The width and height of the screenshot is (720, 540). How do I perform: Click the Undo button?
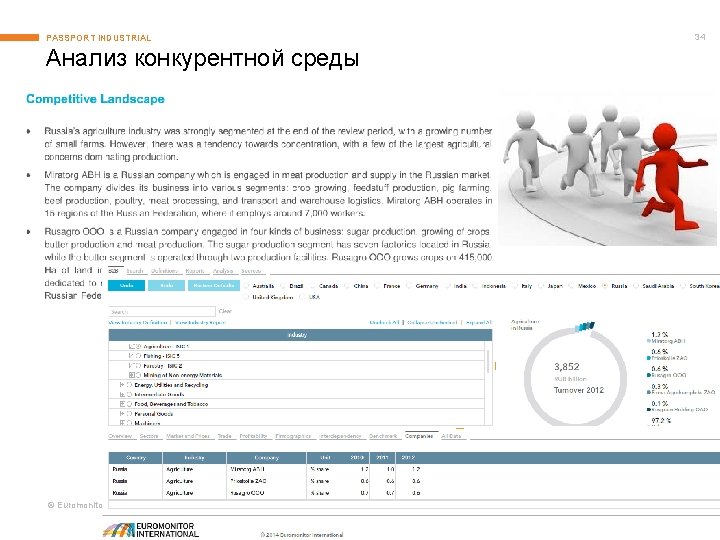pyautogui.click(x=126, y=286)
